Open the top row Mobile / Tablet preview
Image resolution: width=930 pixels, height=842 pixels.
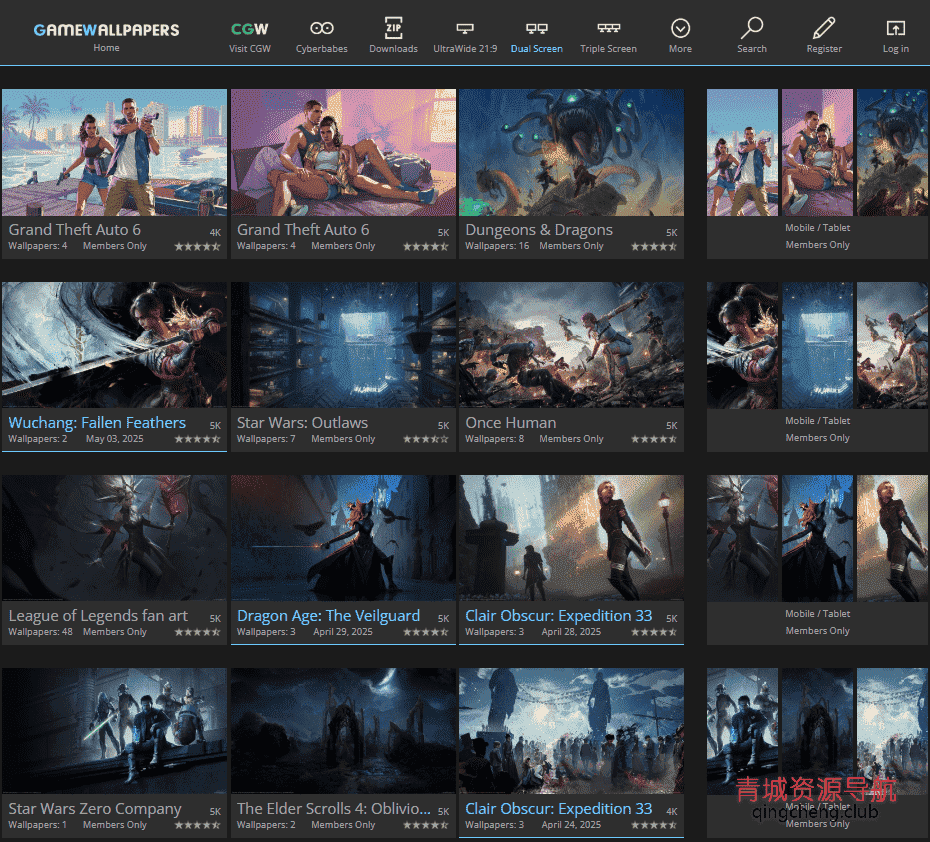(817, 152)
